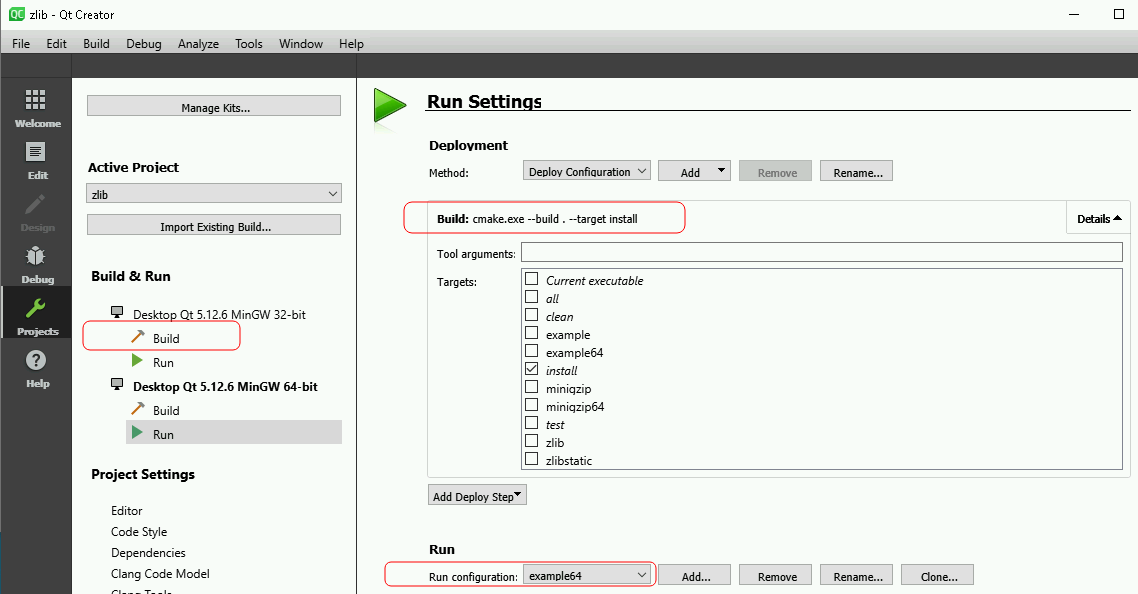Tick the 'example64' target checkbox
Screen dimensions: 1138x594
point(531,351)
